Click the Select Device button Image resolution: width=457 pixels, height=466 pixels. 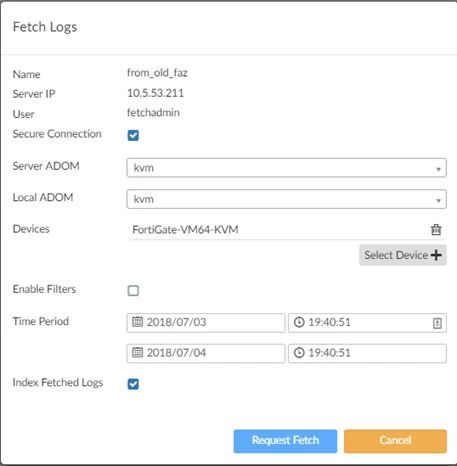click(x=403, y=255)
